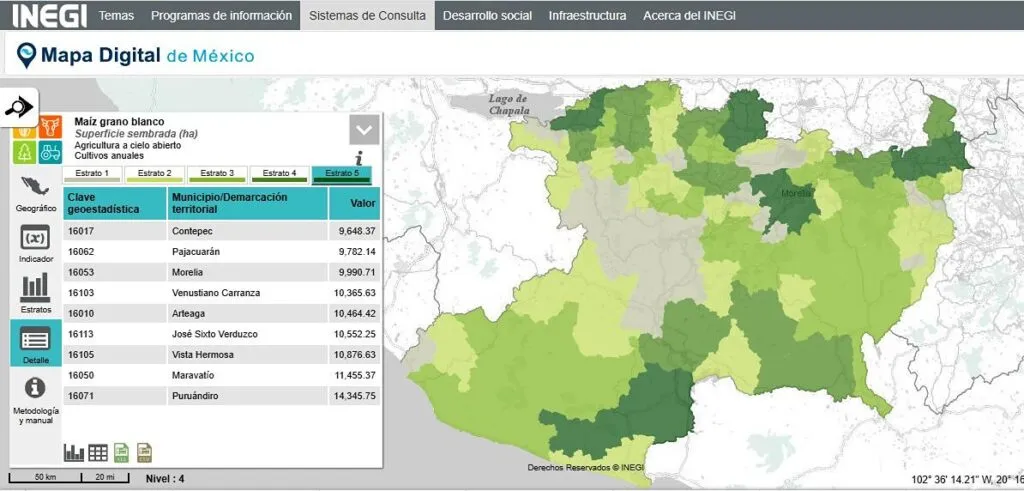Screen dimensions: 1024x491
Task: Open the Programas de información menu
Action: pyautogui.click(x=222, y=16)
